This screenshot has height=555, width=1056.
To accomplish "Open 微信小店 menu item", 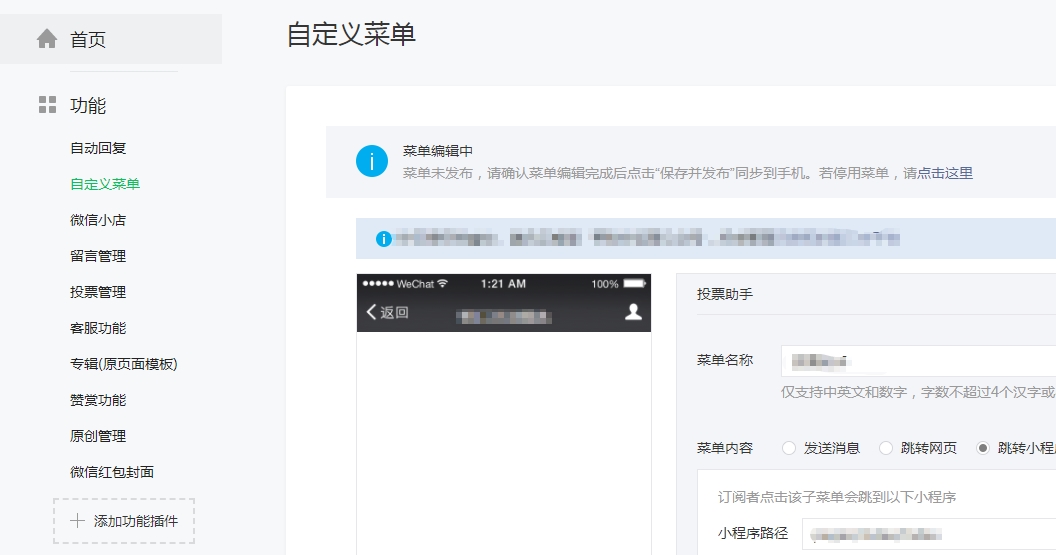I will [x=98, y=220].
